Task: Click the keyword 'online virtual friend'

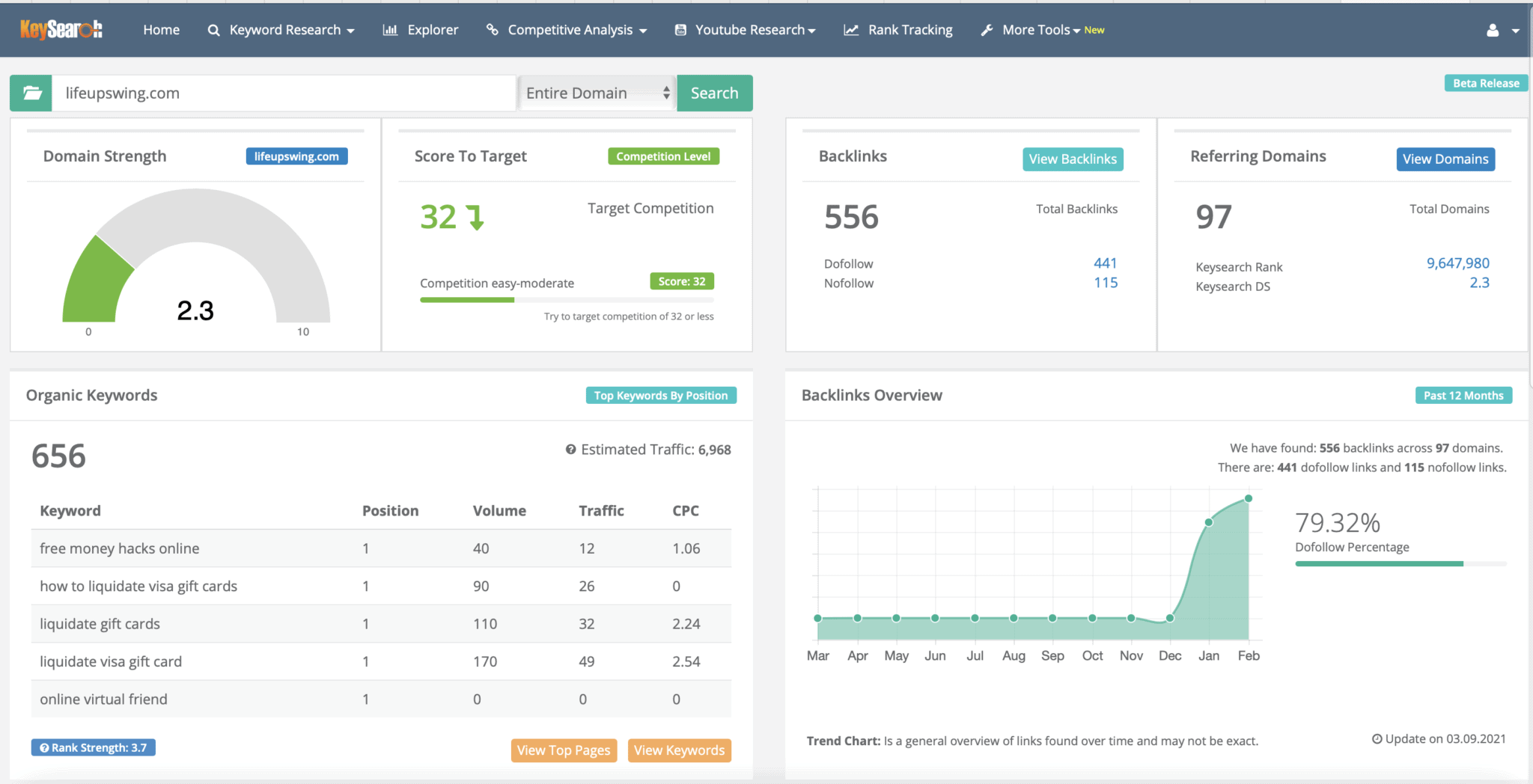Action: click(103, 699)
